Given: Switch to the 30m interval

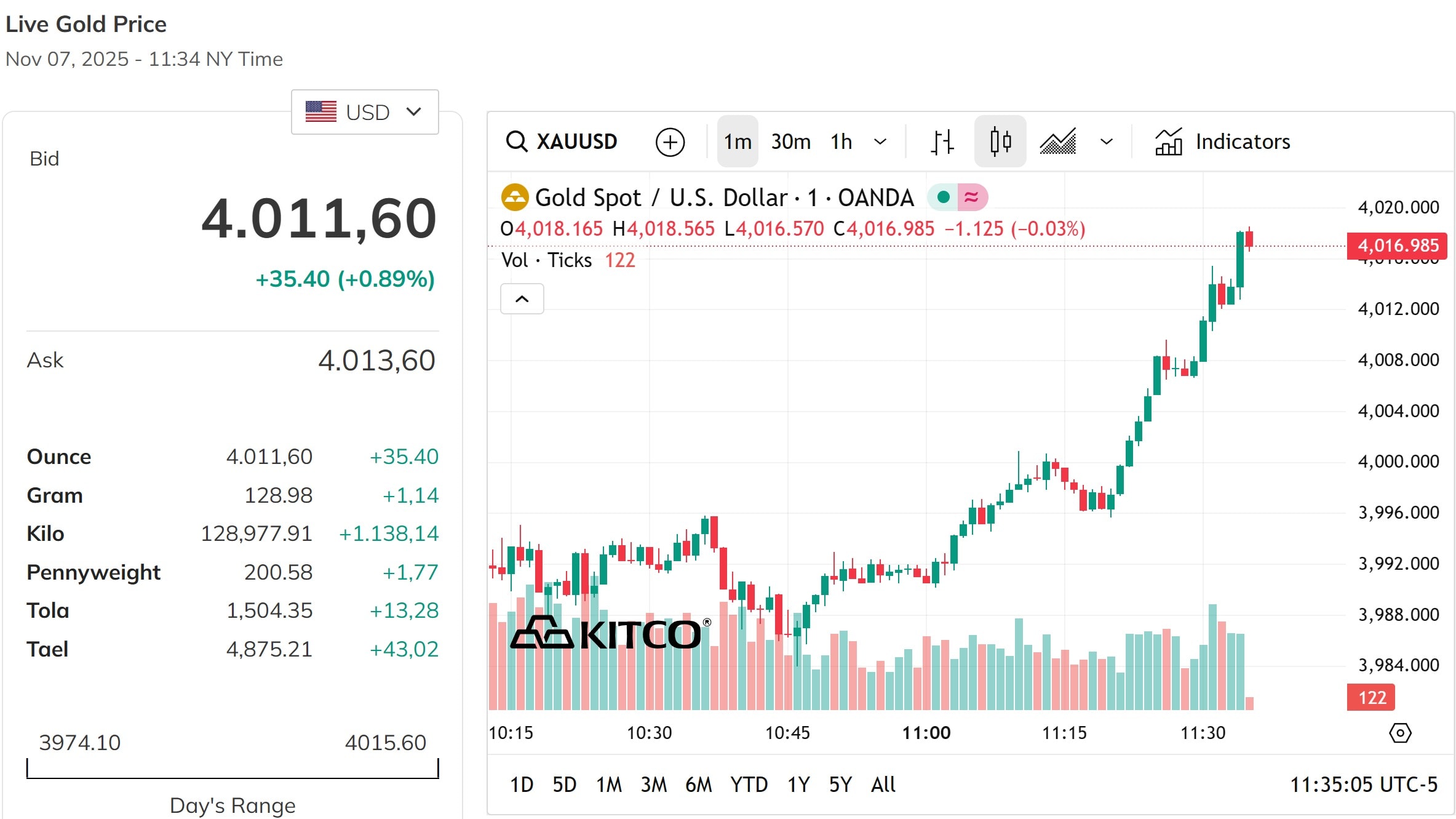Looking at the screenshot, I should point(790,141).
